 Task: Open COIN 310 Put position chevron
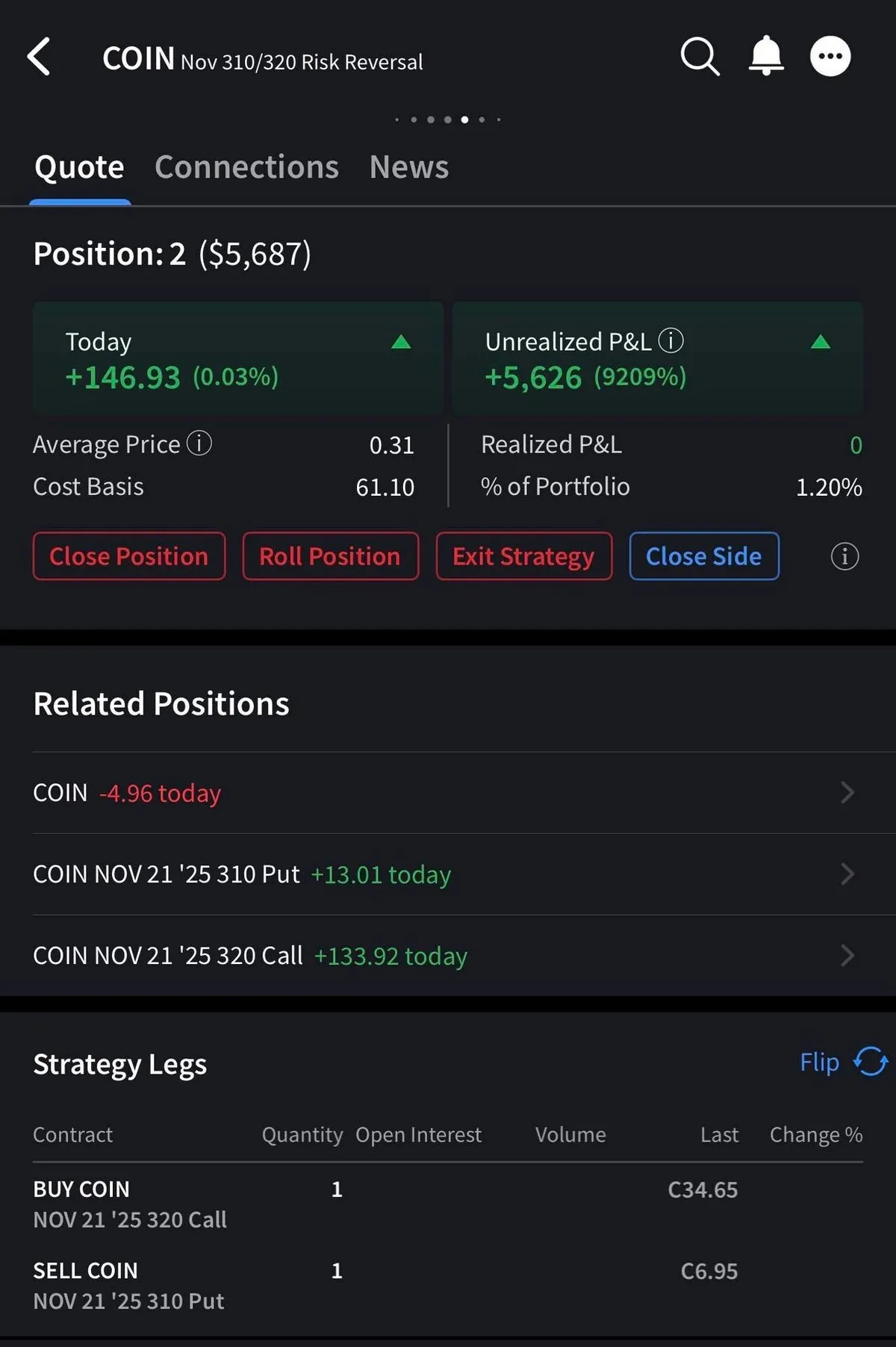pyautogui.click(x=847, y=874)
